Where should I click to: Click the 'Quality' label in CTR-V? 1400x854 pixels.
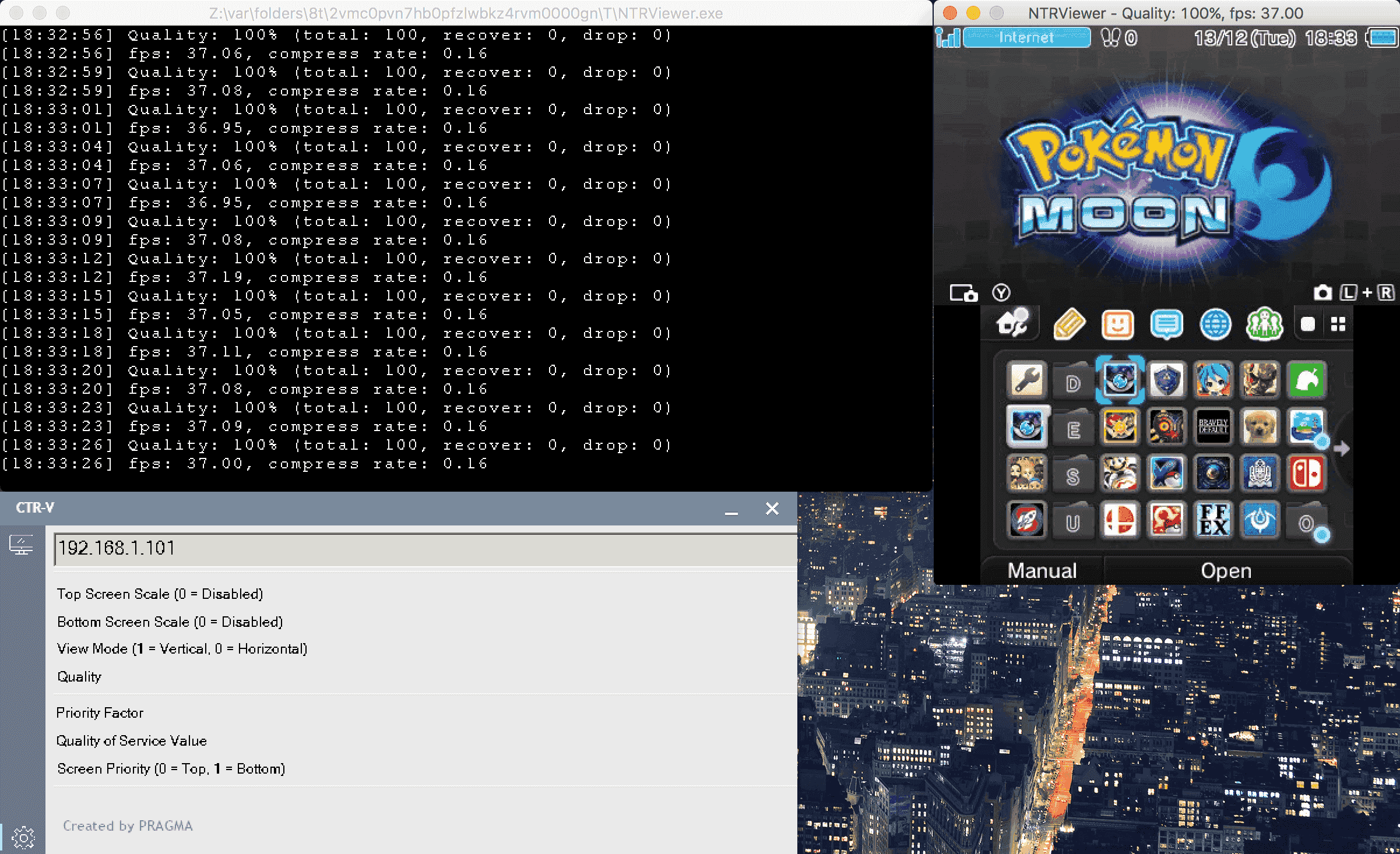point(79,677)
